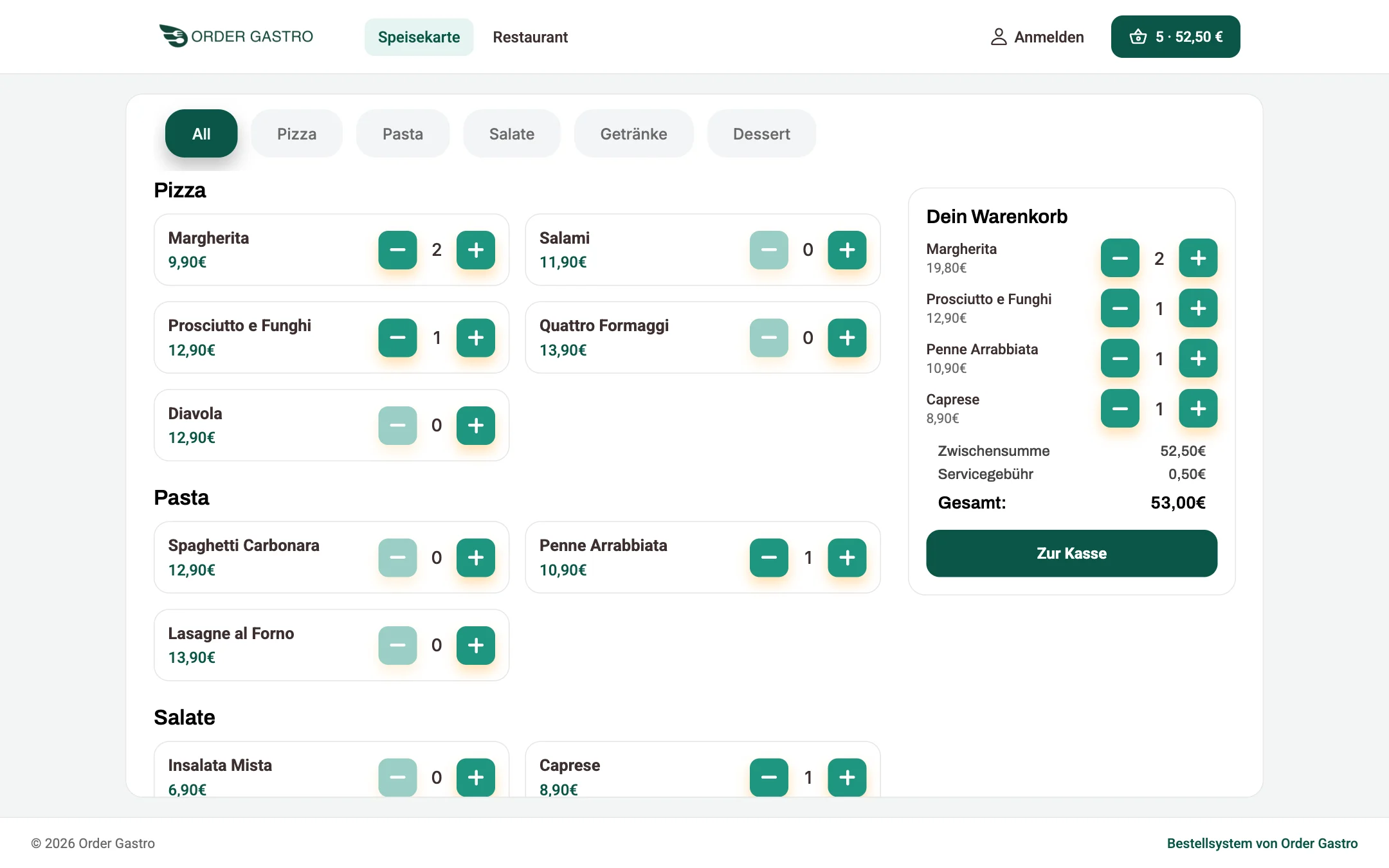Click the Margherita cart price 19,80€
The width and height of the screenshot is (1389, 868).
pyautogui.click(x=946, y=267)
